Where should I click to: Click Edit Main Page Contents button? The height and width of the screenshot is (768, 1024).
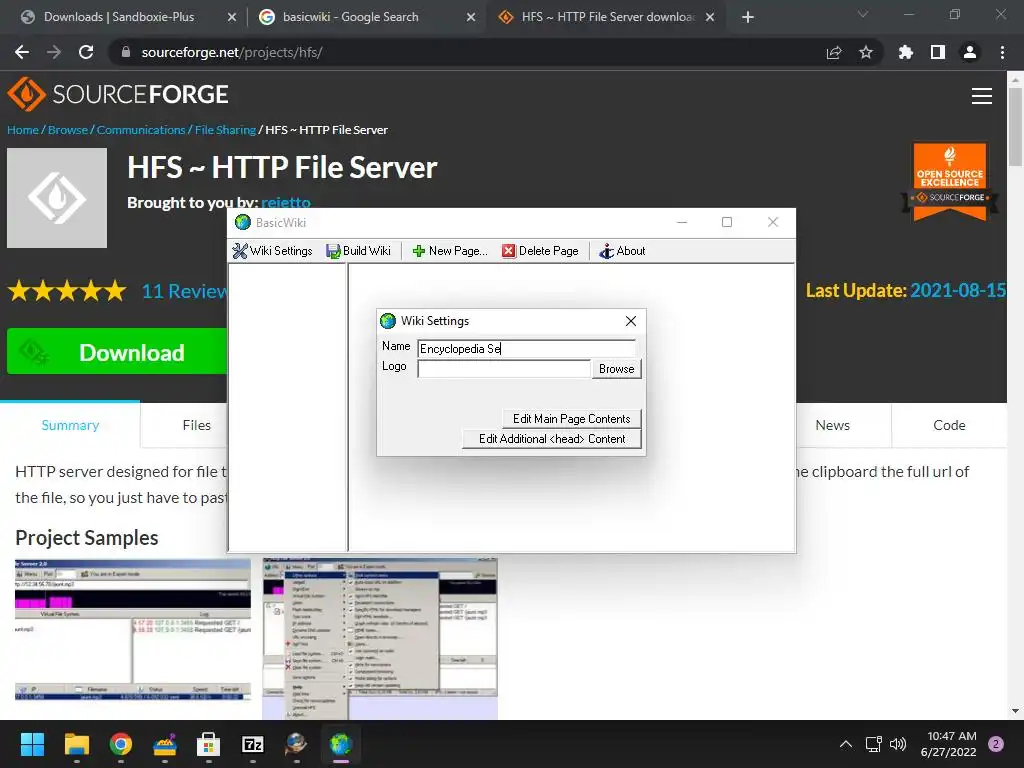tap(571, 419)
